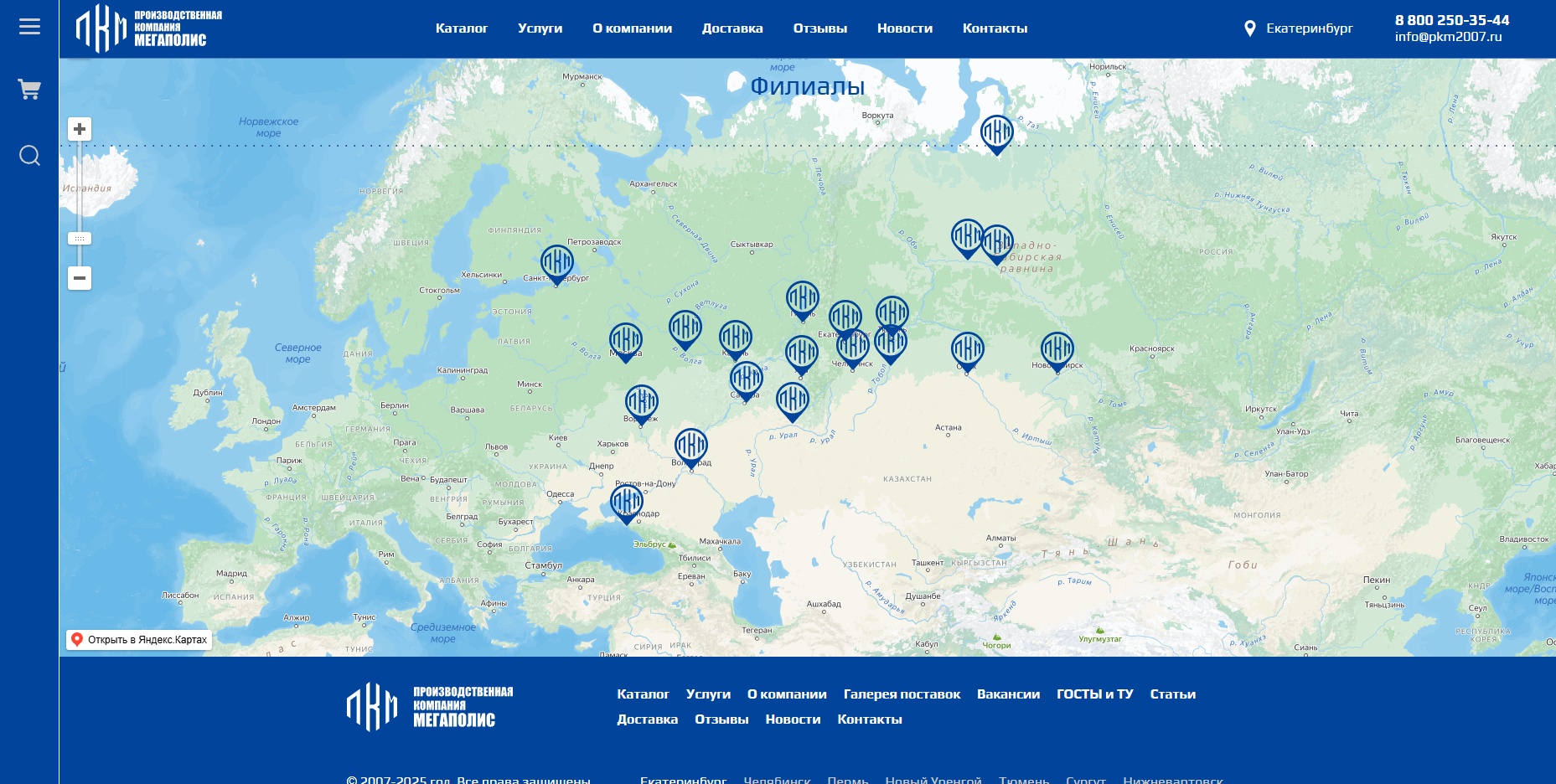Open footer link Галерея поставок
Screen dimensions: 1556x784
tap(902, 694)
